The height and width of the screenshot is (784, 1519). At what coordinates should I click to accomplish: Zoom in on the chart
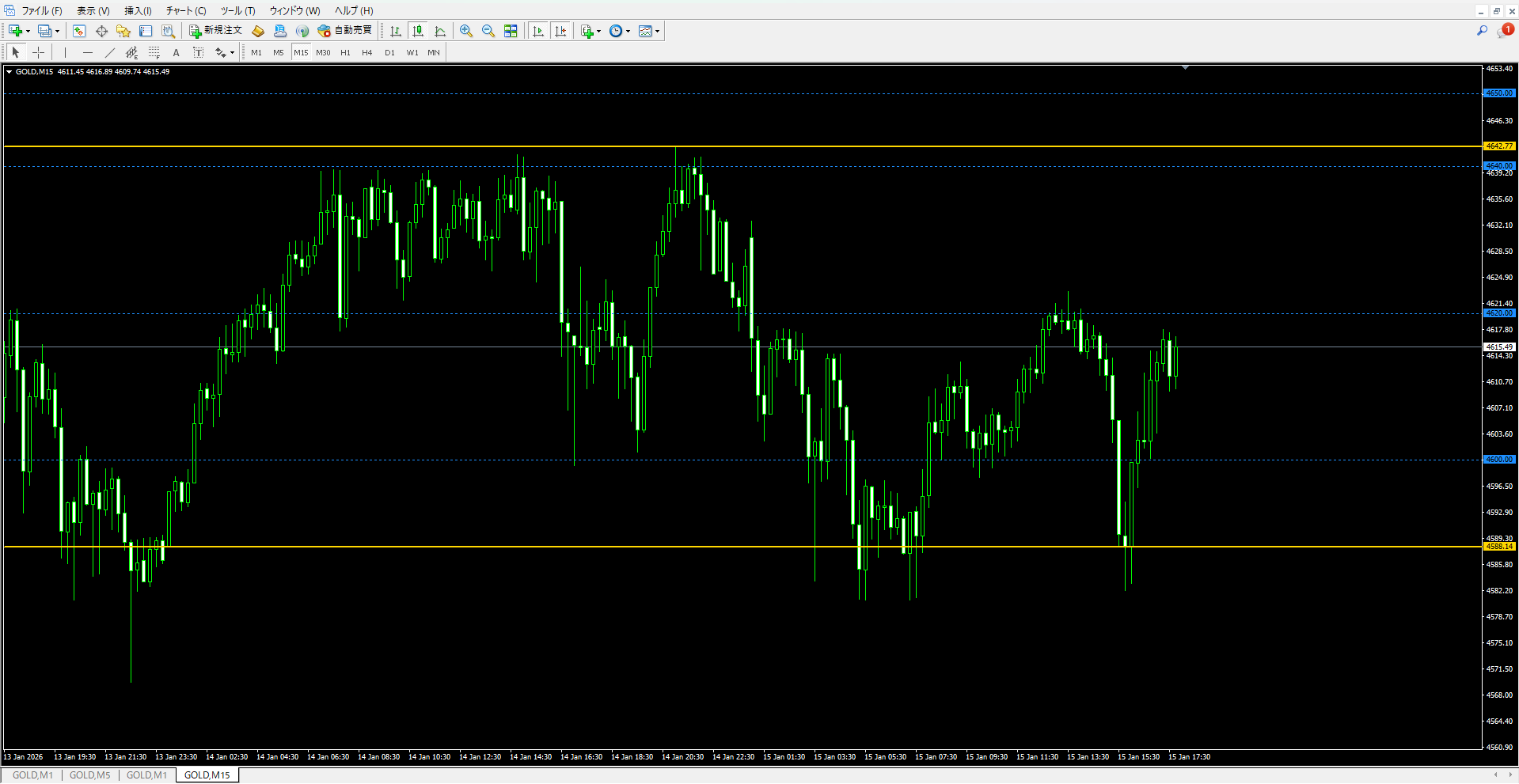466,31
